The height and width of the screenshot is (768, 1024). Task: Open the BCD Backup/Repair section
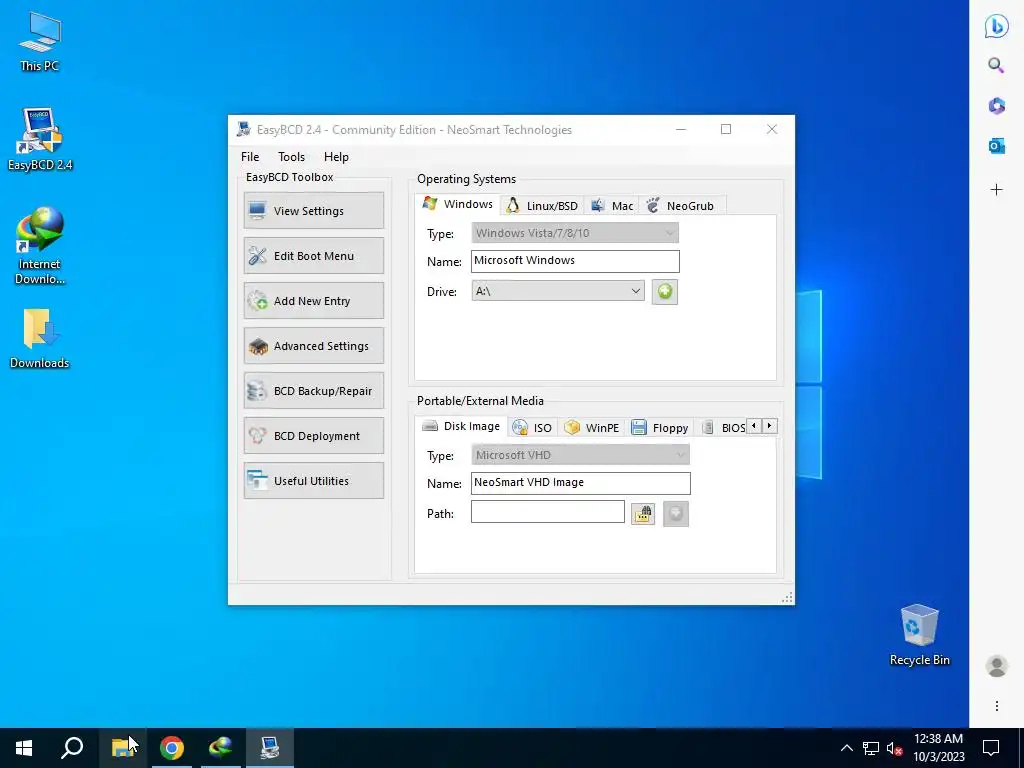(313, 391)
